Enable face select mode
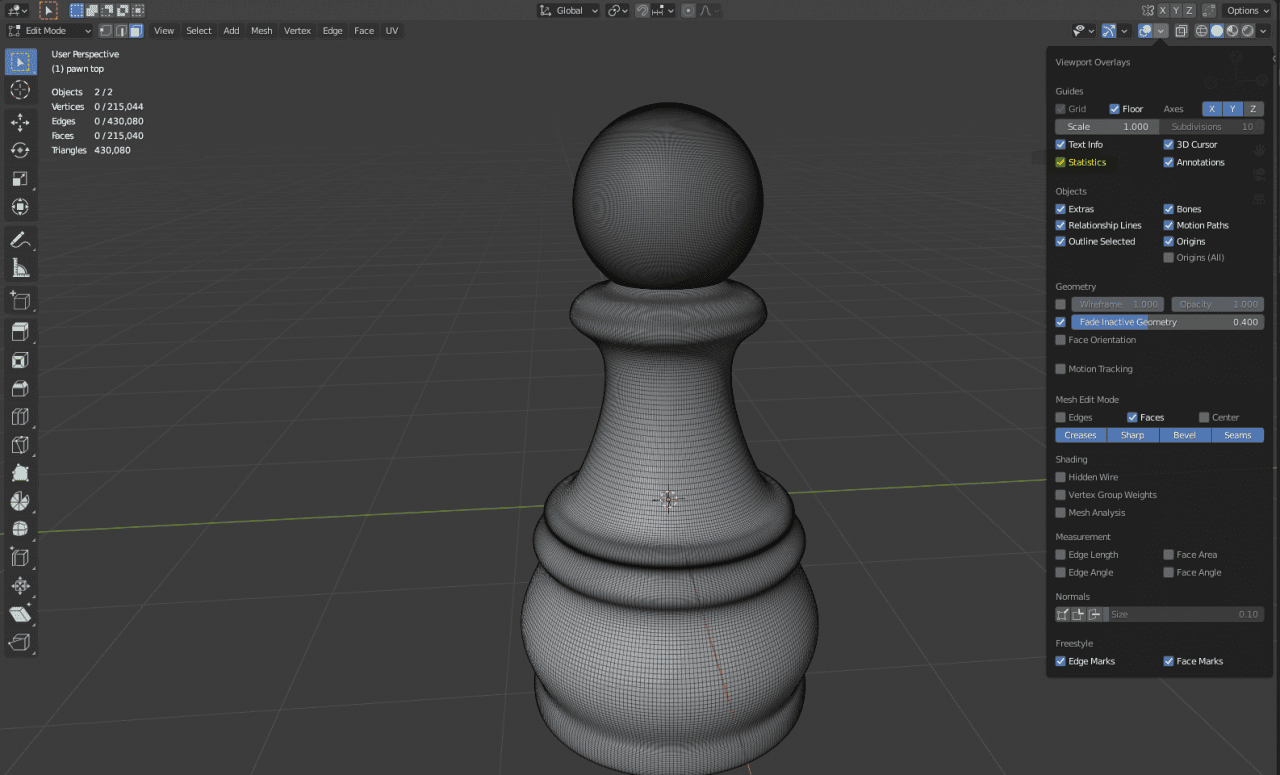Image resolution: width=1280 pixels, height=775 pixels. click(135, 30)
